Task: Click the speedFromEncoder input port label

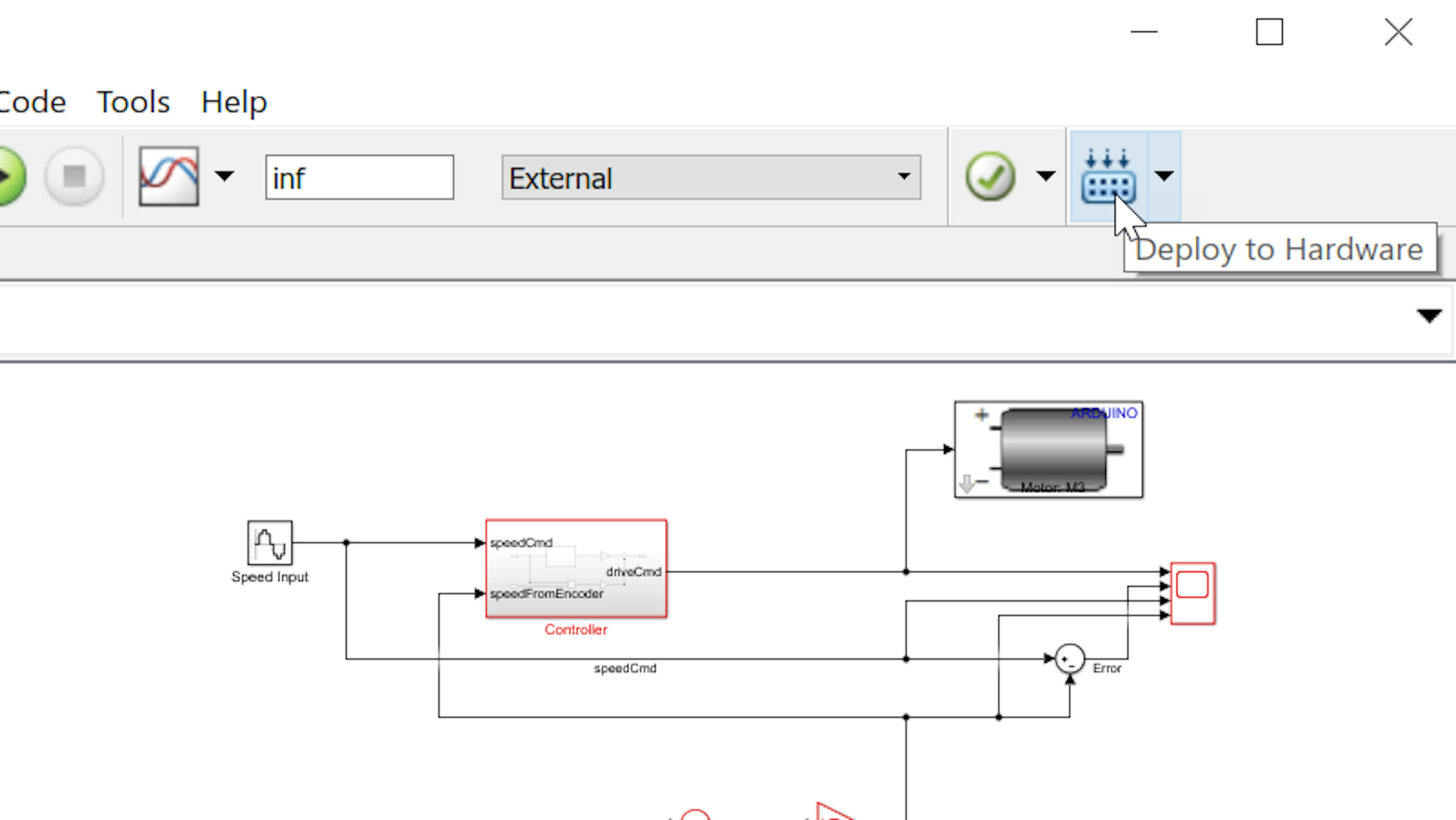Action: (x=546, y=594)
